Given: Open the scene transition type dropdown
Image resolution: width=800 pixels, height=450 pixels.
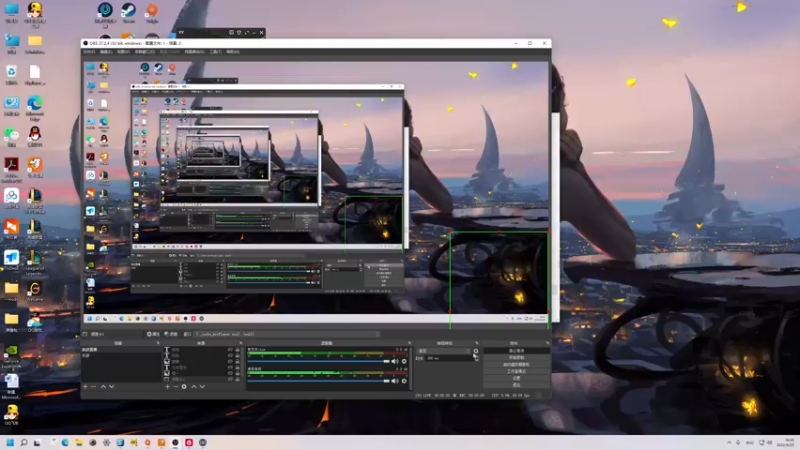Looking at the screenshot, I should (443, 351).
